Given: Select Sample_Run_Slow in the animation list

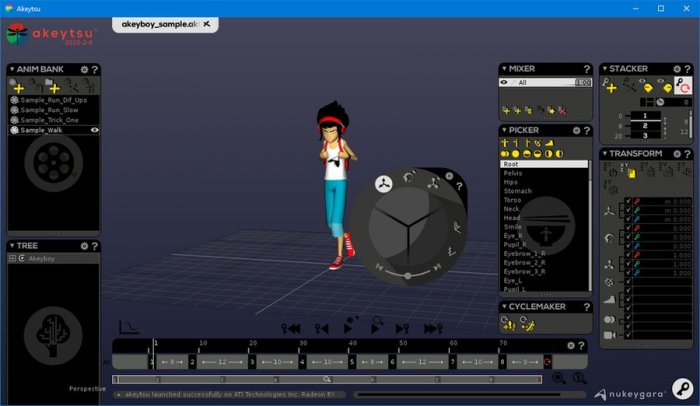Looking at the screenshot, I should pyautogui.click(x=48, y=109).
